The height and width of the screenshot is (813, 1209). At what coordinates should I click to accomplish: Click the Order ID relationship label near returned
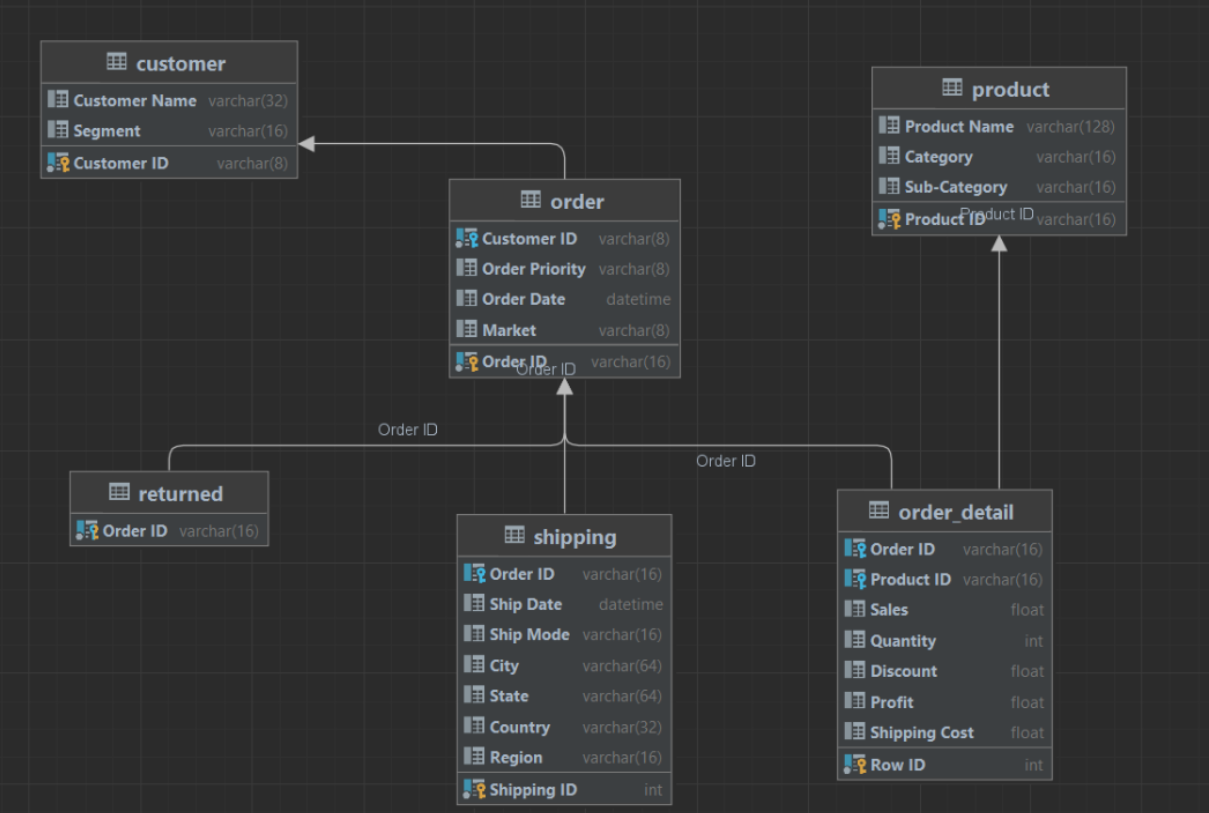[408, 429]
